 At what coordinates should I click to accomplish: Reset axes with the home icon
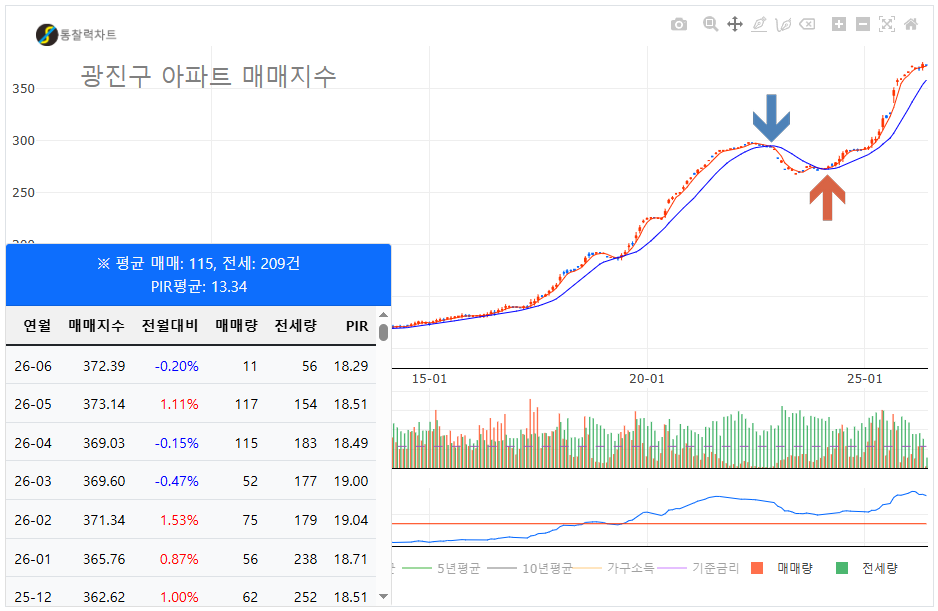click(910, 24)
